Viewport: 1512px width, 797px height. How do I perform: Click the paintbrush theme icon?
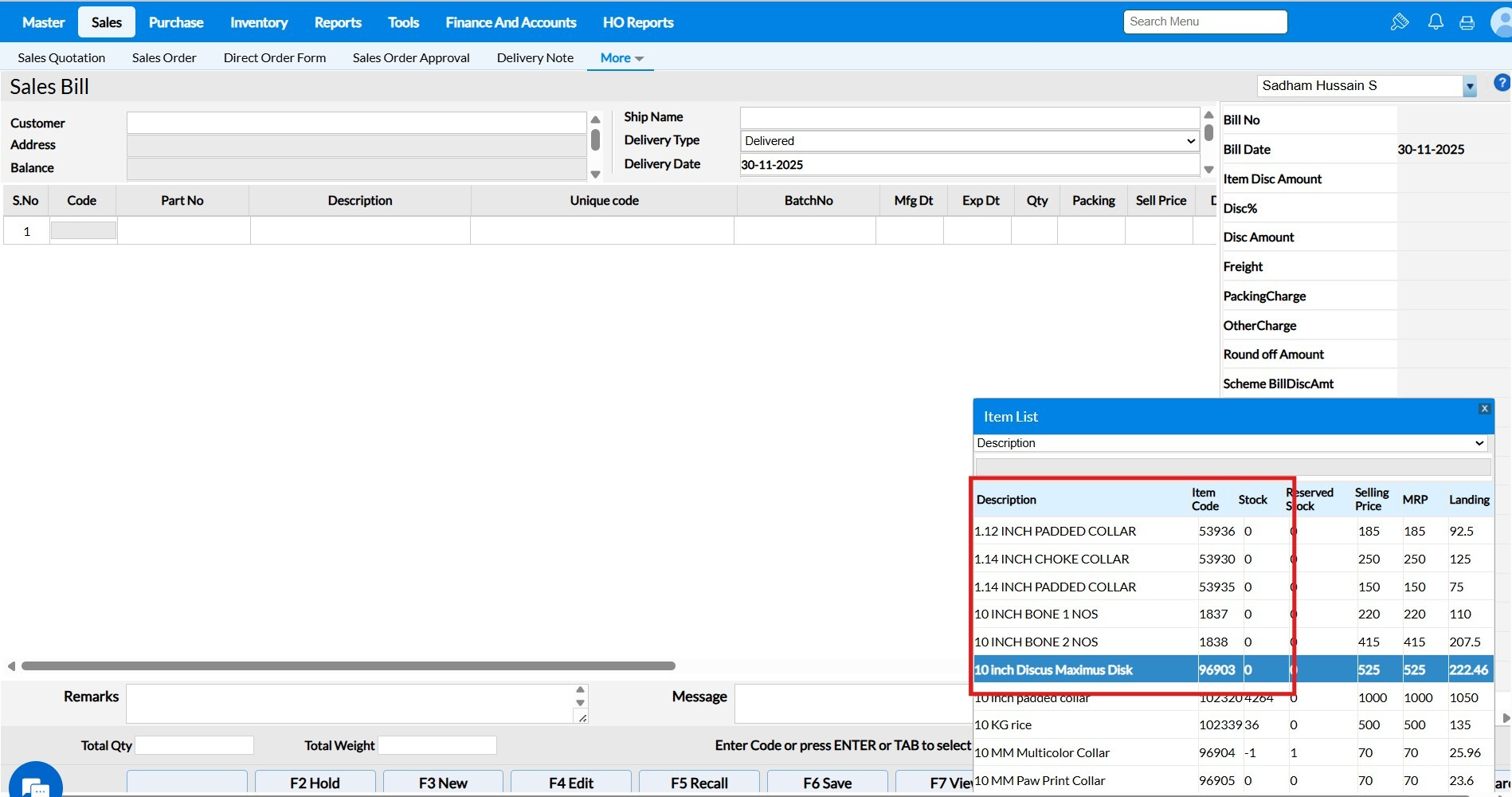tap(1399, 22)
